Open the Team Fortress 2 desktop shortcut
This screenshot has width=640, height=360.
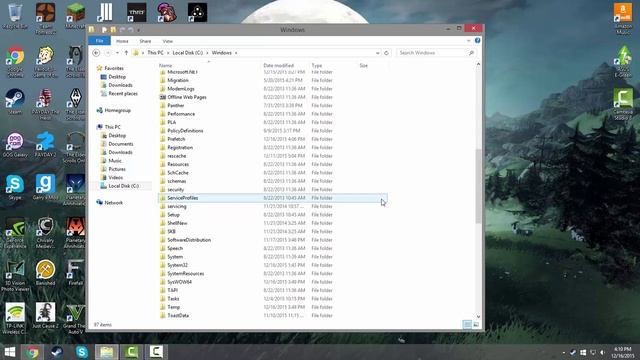45,18
